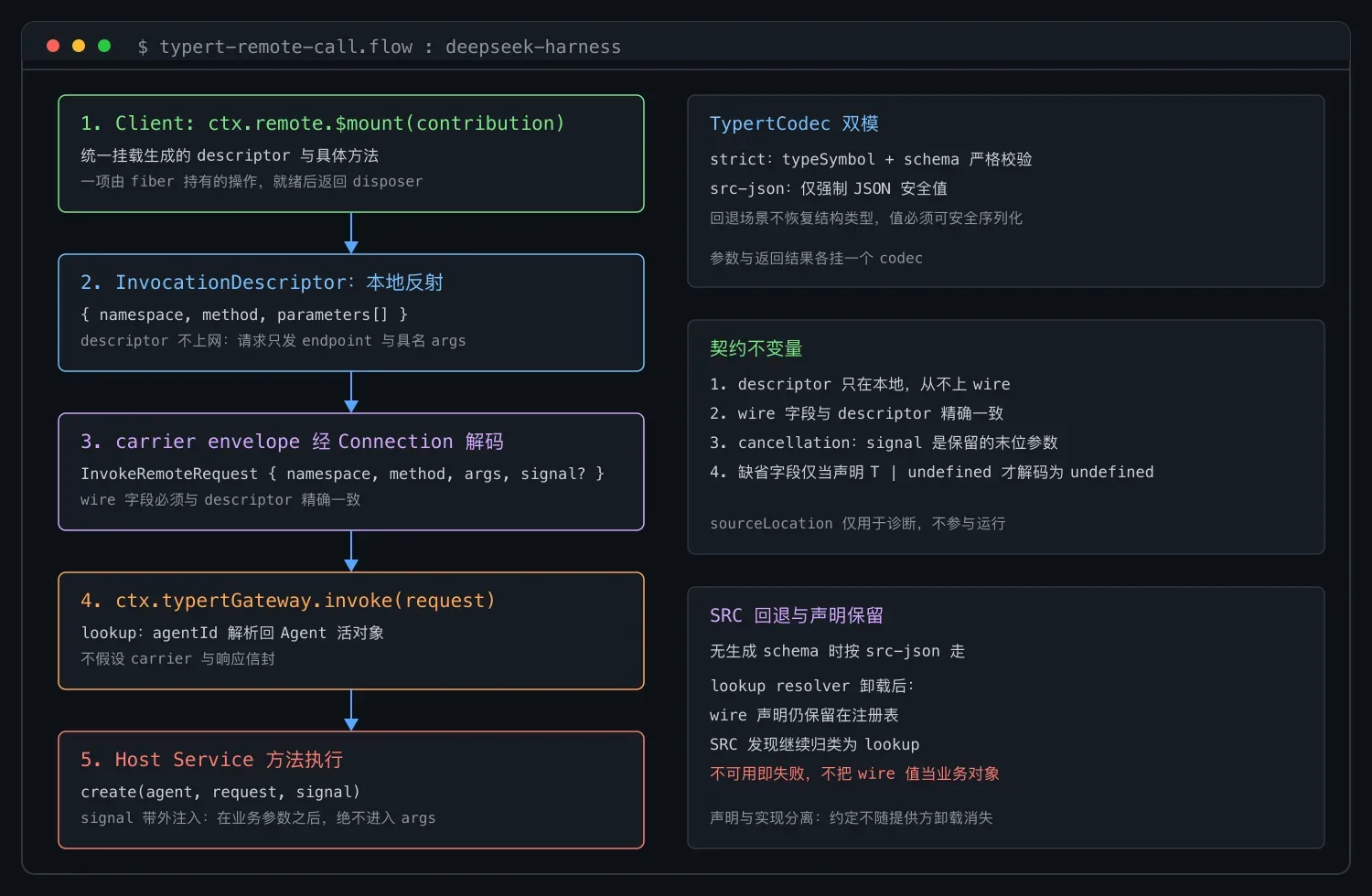
Task: Select invariant "2. wire 字段与 descriptor 精确一致"
Action: point(857,413)
